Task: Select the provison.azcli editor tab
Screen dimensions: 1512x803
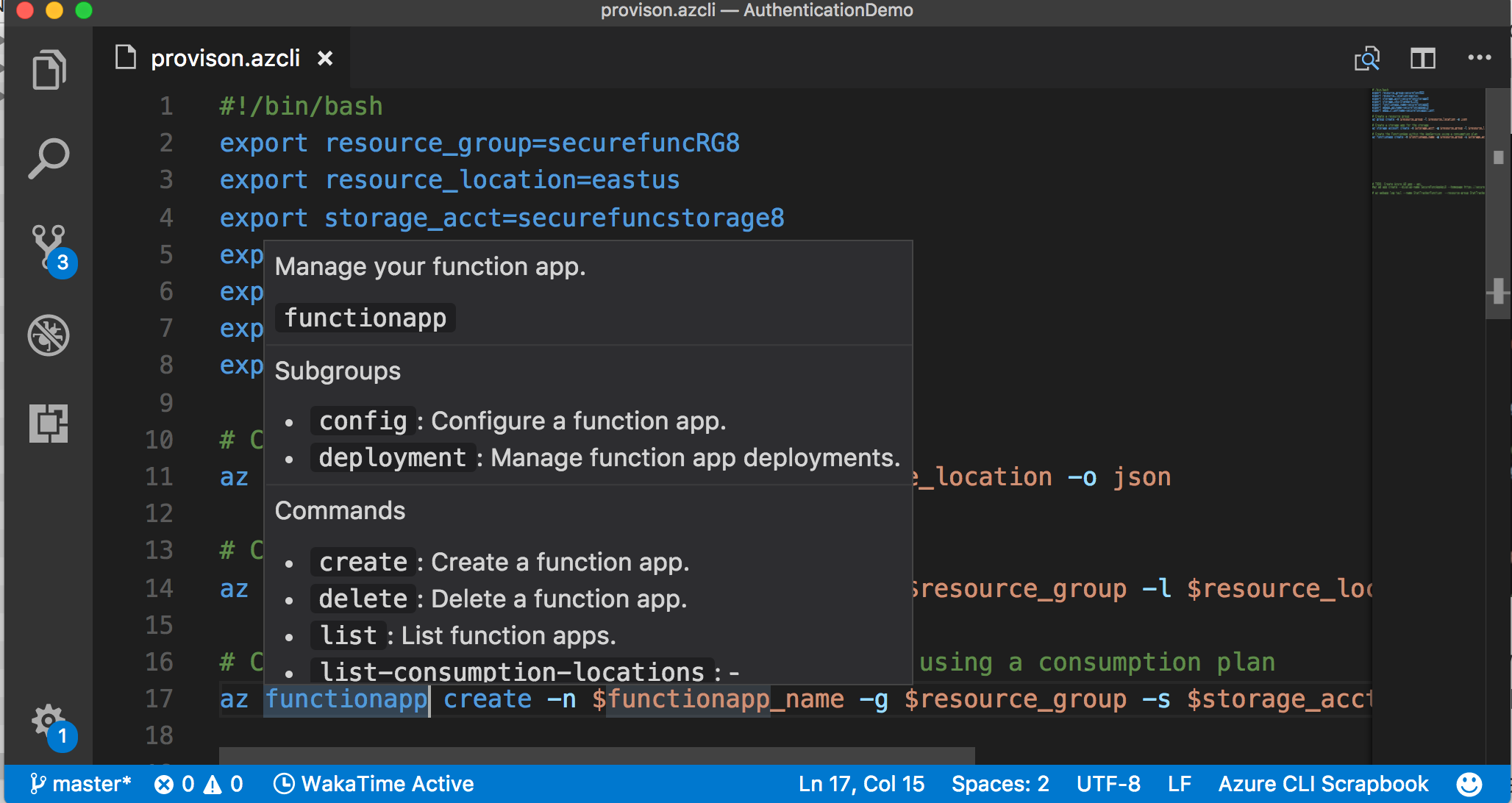Action: 225,58
